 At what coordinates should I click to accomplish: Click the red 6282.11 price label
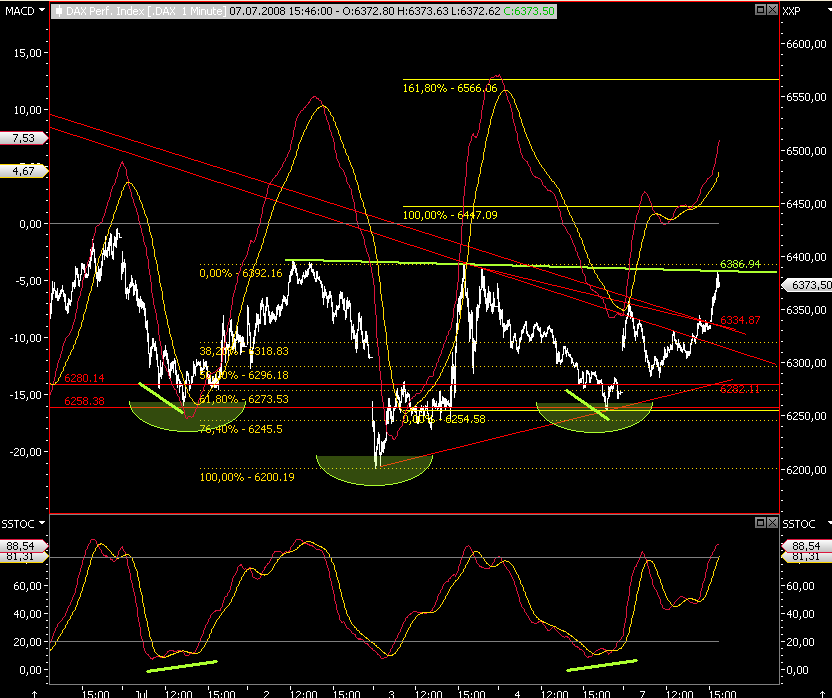pos(740,389)
